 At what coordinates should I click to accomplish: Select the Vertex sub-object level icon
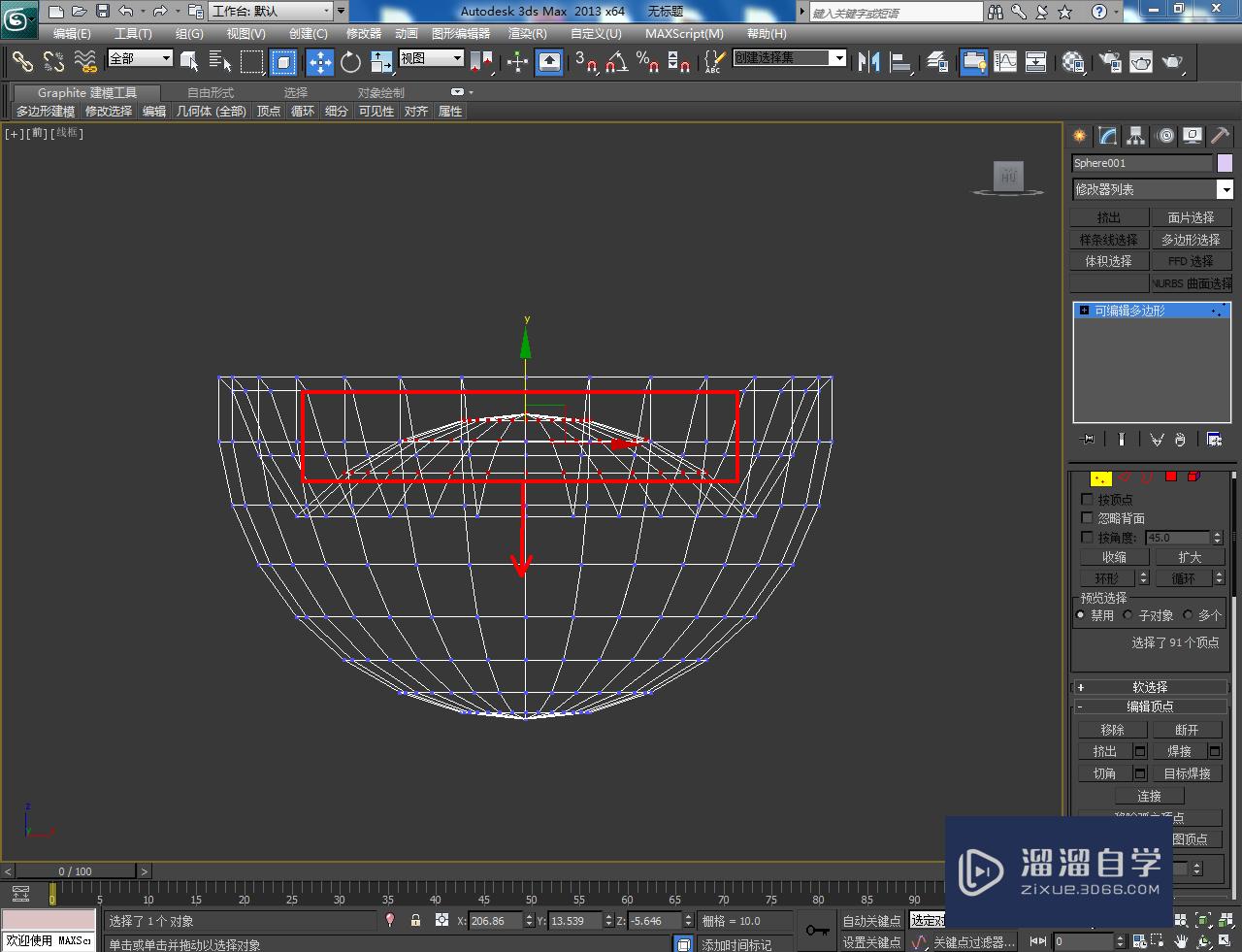tap(1100, 477)
